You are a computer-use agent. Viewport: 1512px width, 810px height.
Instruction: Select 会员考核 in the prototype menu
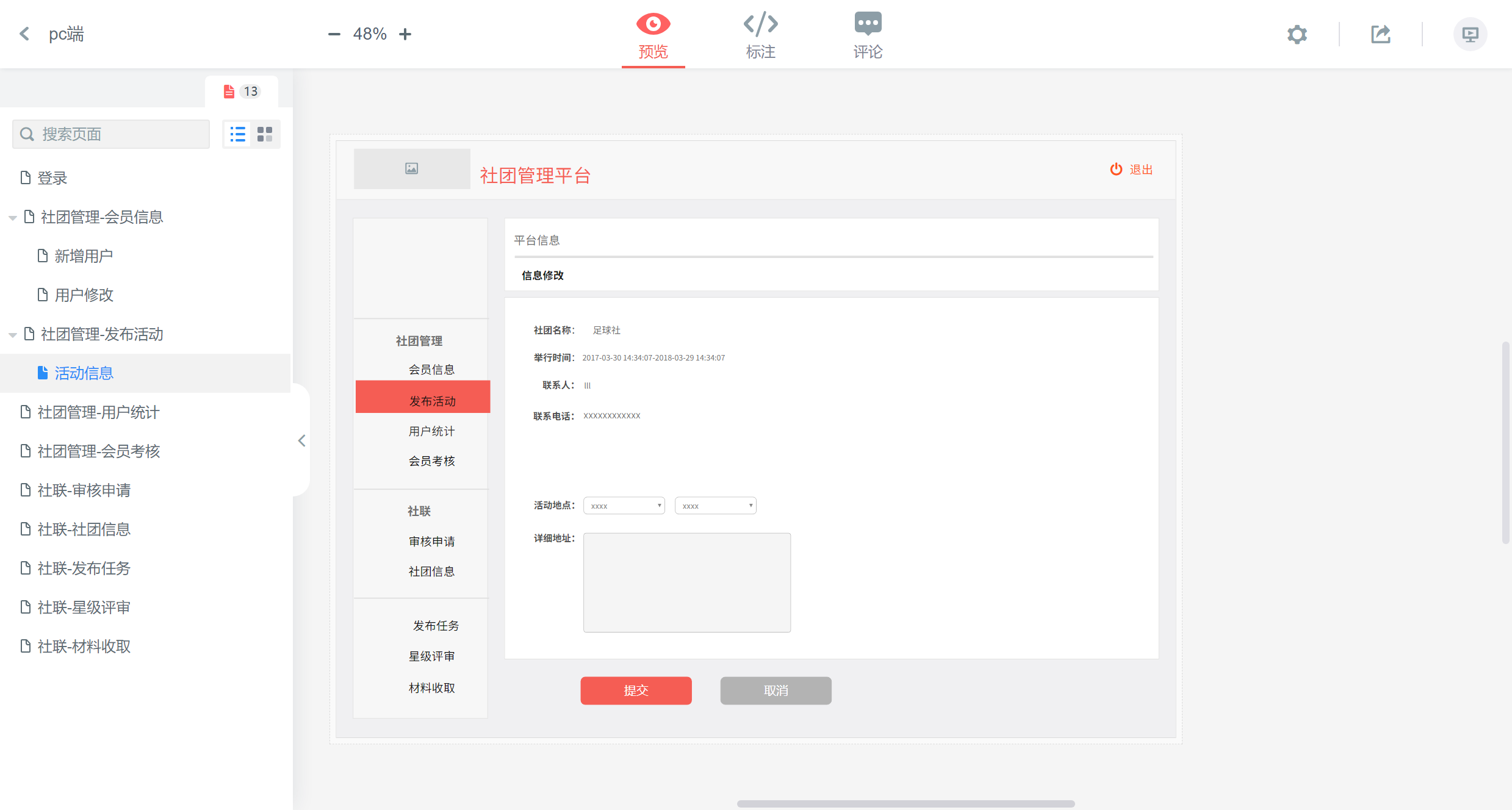(431, 461)
